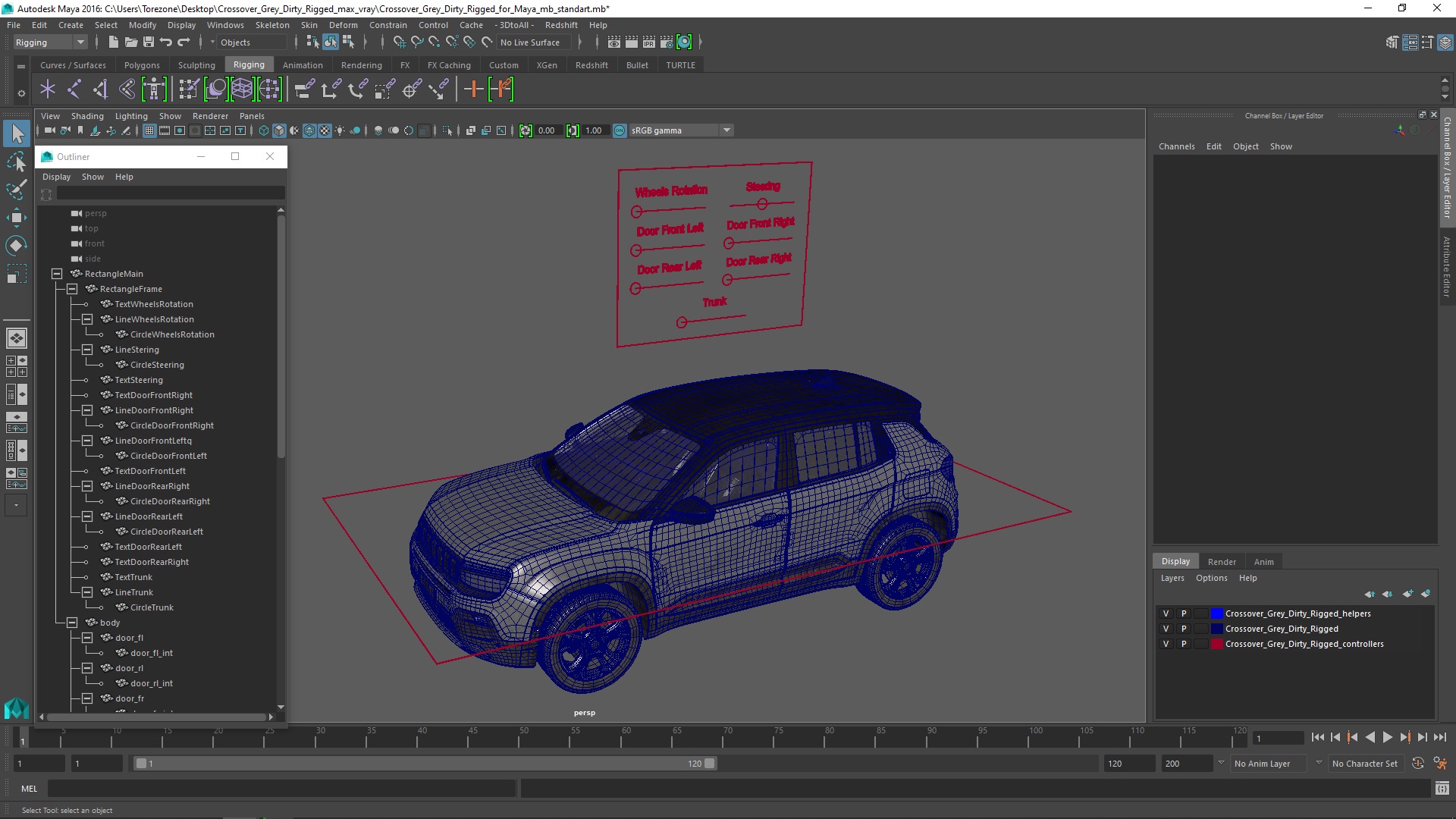Viewport: 1456px width, 819px height.
Task: Click the Create IK Handle shelf icon
Action: coord(101,89)
